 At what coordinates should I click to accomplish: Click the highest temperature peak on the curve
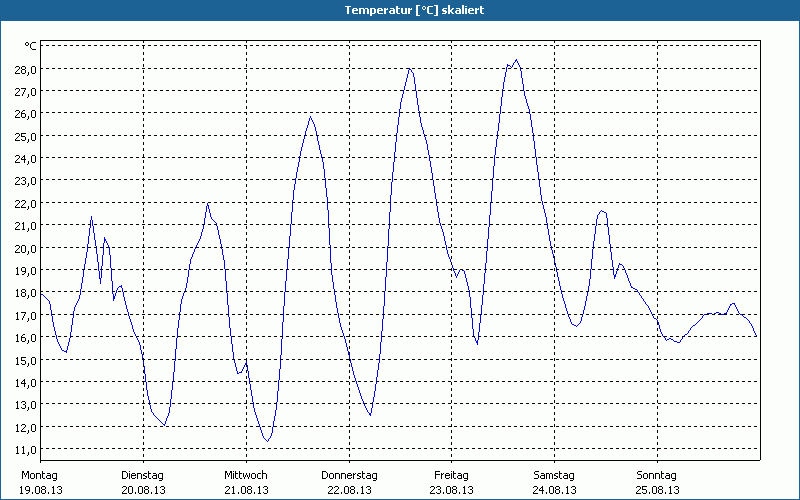coord(516,61)
